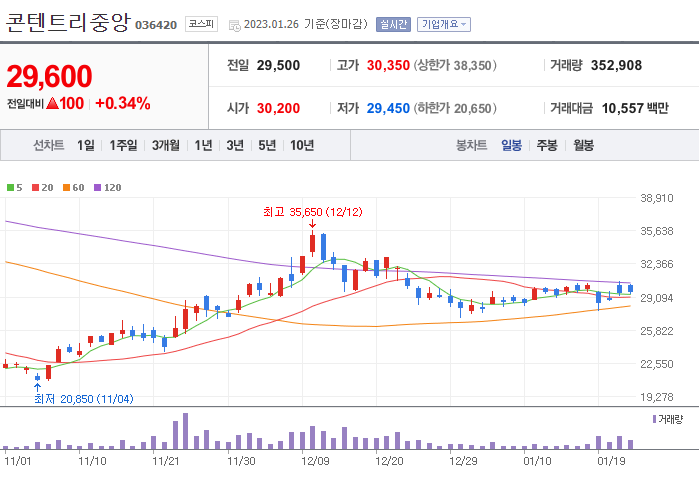This screenshot has height=477, width=699.
Task: Select the 일봉 daily candle chart
Action: [511, 145]
